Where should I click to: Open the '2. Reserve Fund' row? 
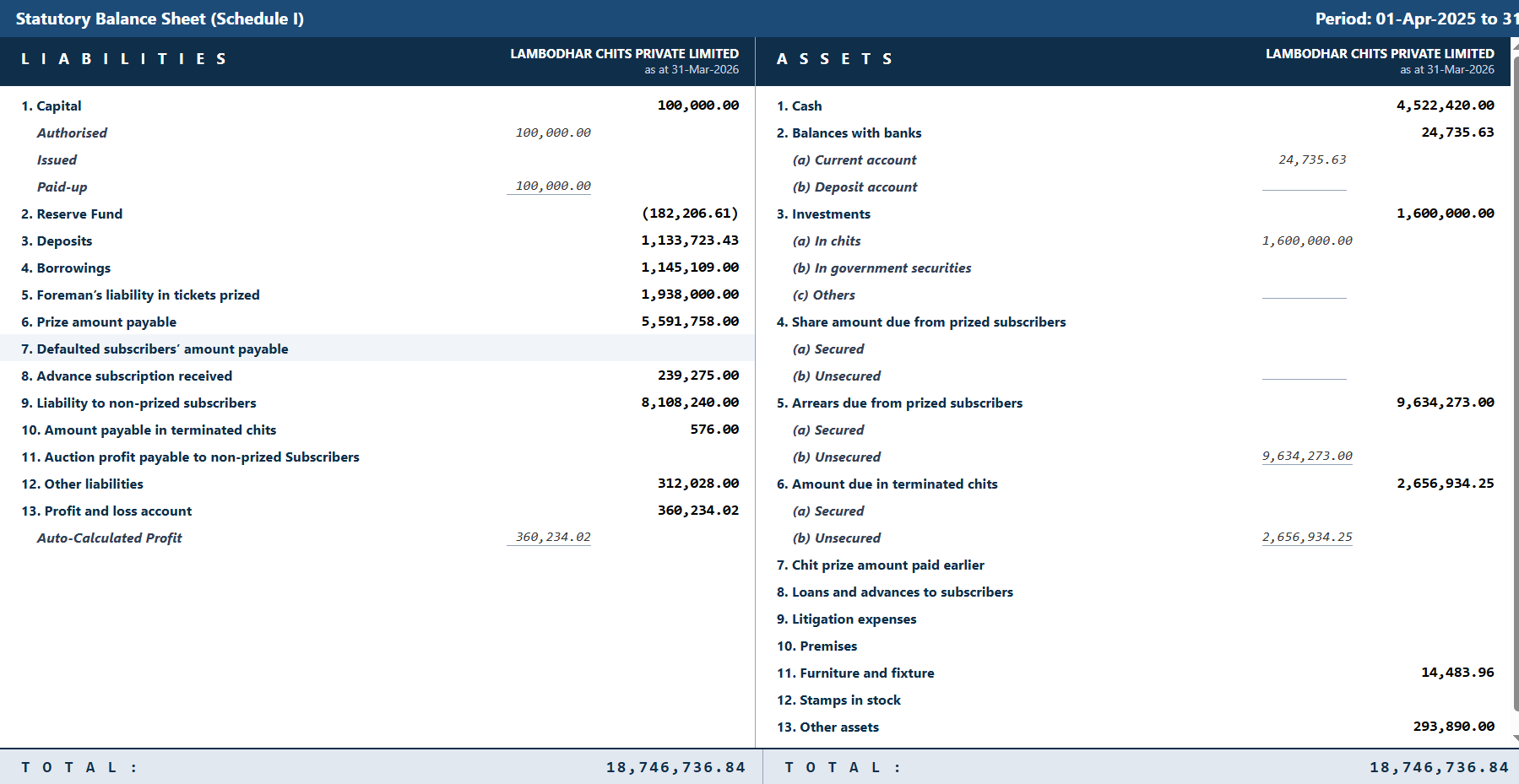point(377,214)
